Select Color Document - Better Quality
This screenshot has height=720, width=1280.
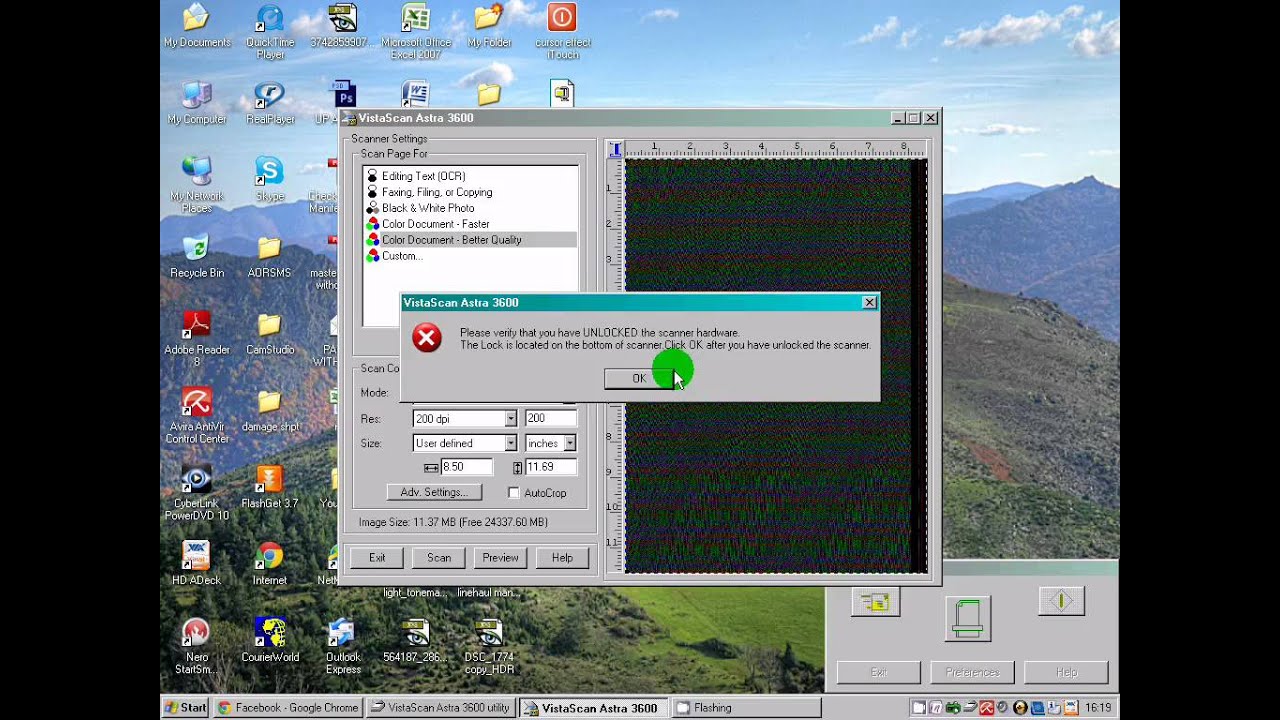pos(470,240)
